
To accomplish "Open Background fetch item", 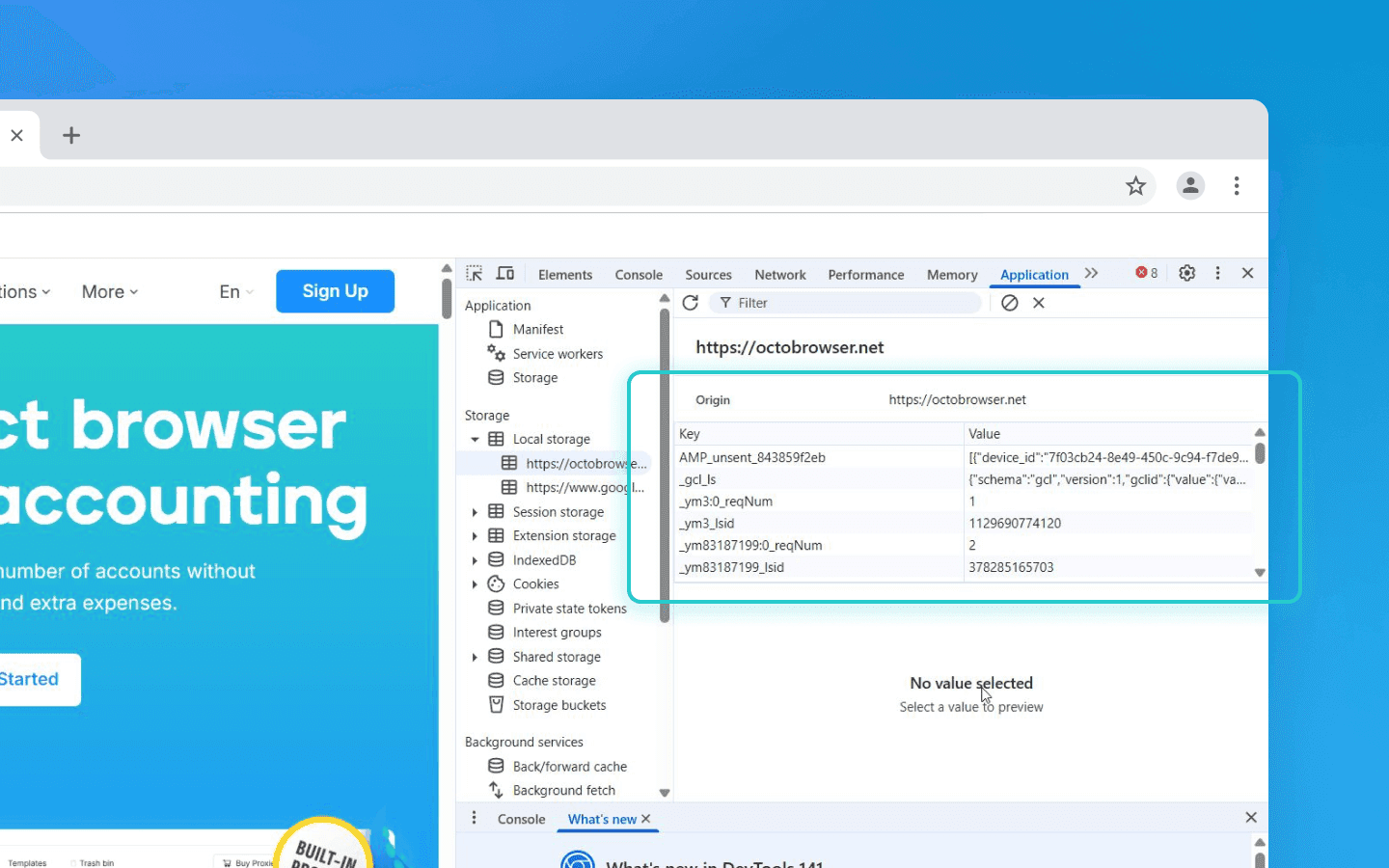I will click(563, 791).
